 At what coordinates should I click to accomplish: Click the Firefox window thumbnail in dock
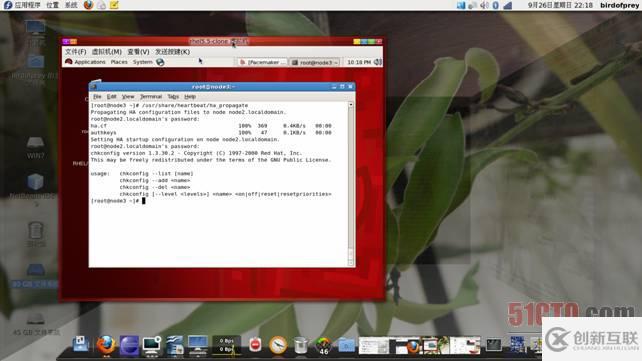tap(405, 345)
